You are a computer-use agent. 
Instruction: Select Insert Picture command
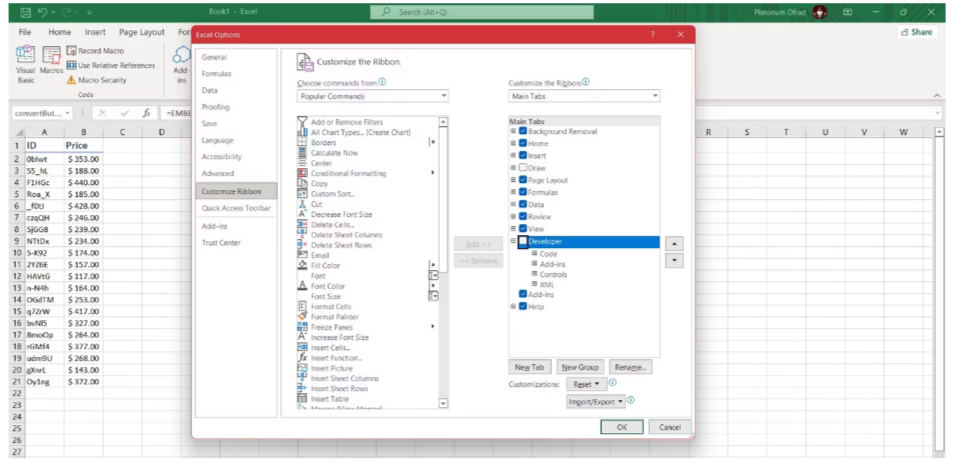click(331, 368)
